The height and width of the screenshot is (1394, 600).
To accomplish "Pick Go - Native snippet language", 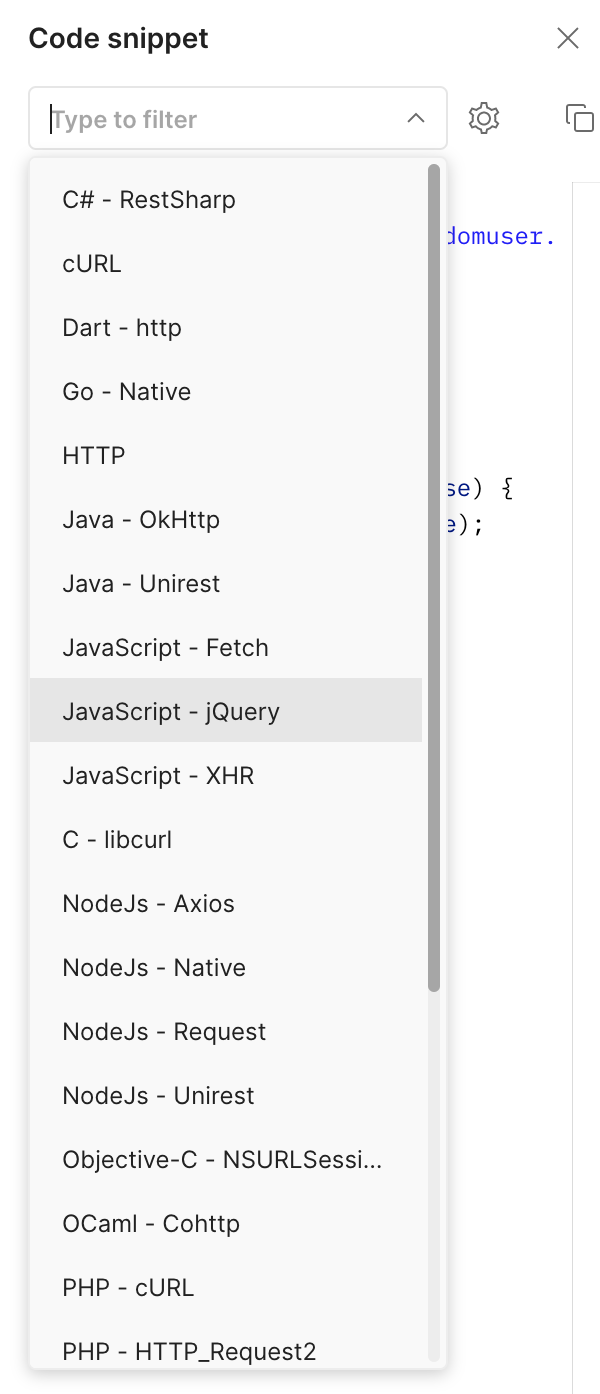I will pyautogui.click(x=127, y=392).
